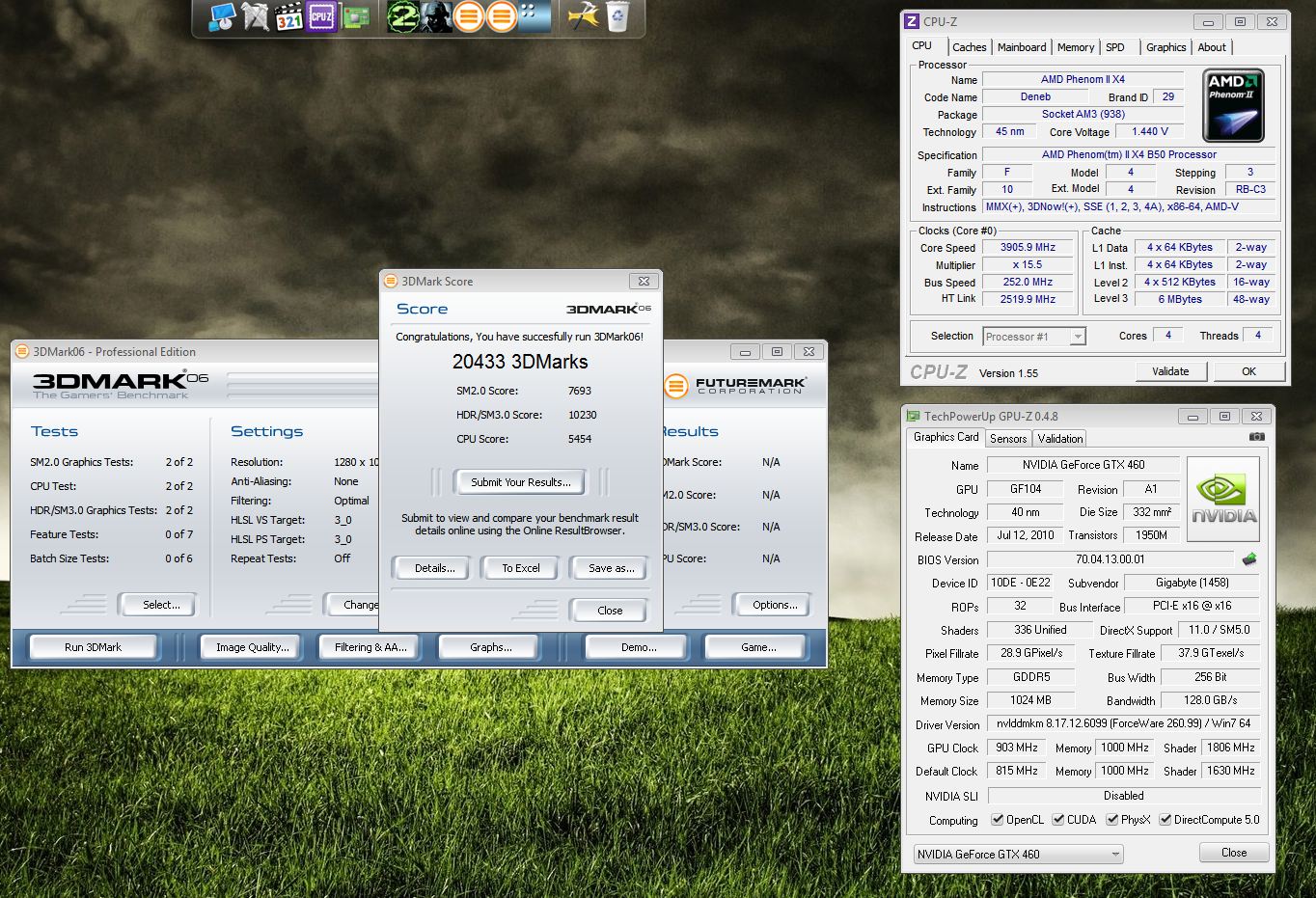Toggle the OpenCL checkbox in GPU-Z
The width and height of the screenshot is (1316, 898).
pos(998,820)
